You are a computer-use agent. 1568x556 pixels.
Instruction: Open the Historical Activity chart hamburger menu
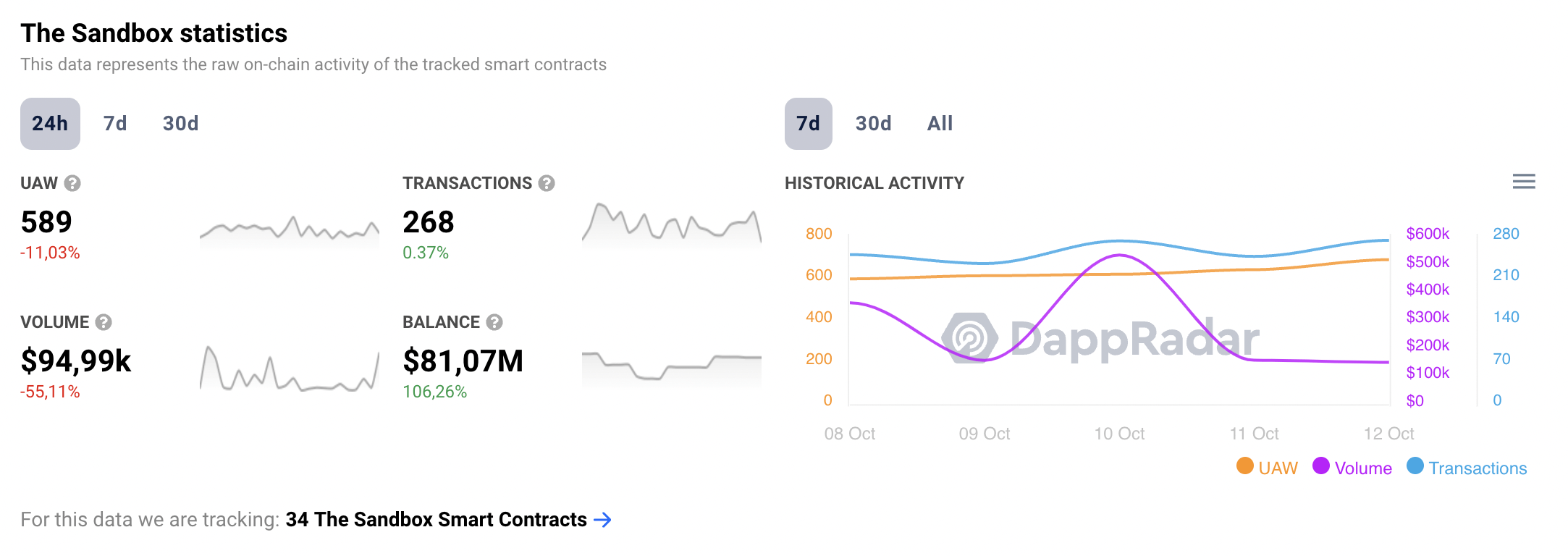pyautogui.click(x=1524, y=182)
